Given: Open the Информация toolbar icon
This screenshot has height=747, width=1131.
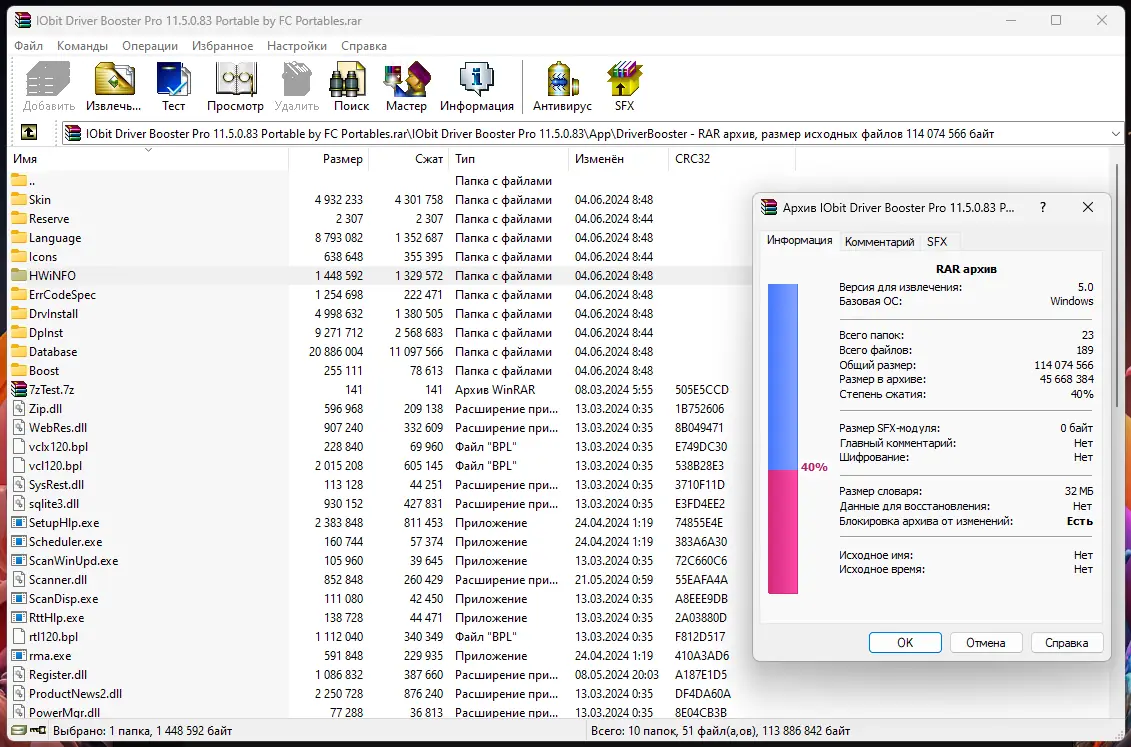Looking at the screenshot, I should (x=477, y=87).
